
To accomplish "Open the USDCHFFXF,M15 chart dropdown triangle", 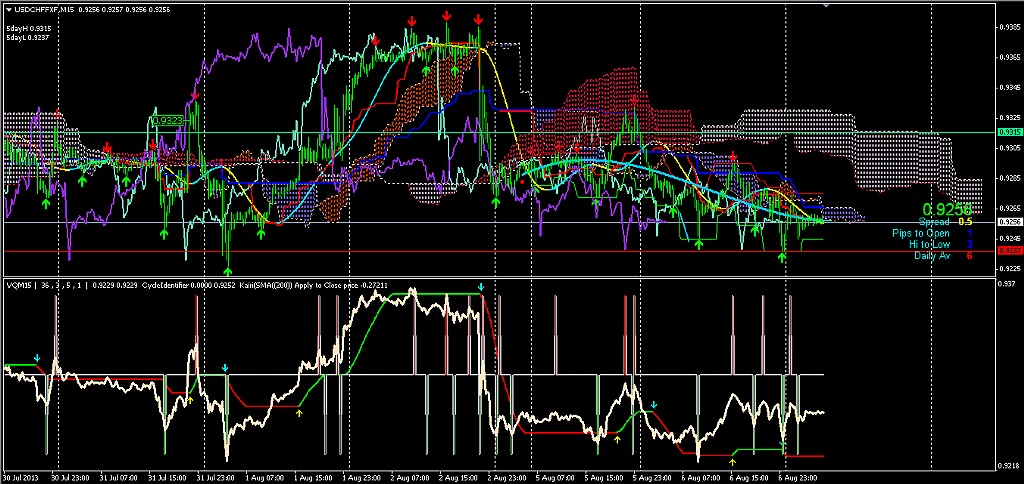I will [x=8, y=9].
